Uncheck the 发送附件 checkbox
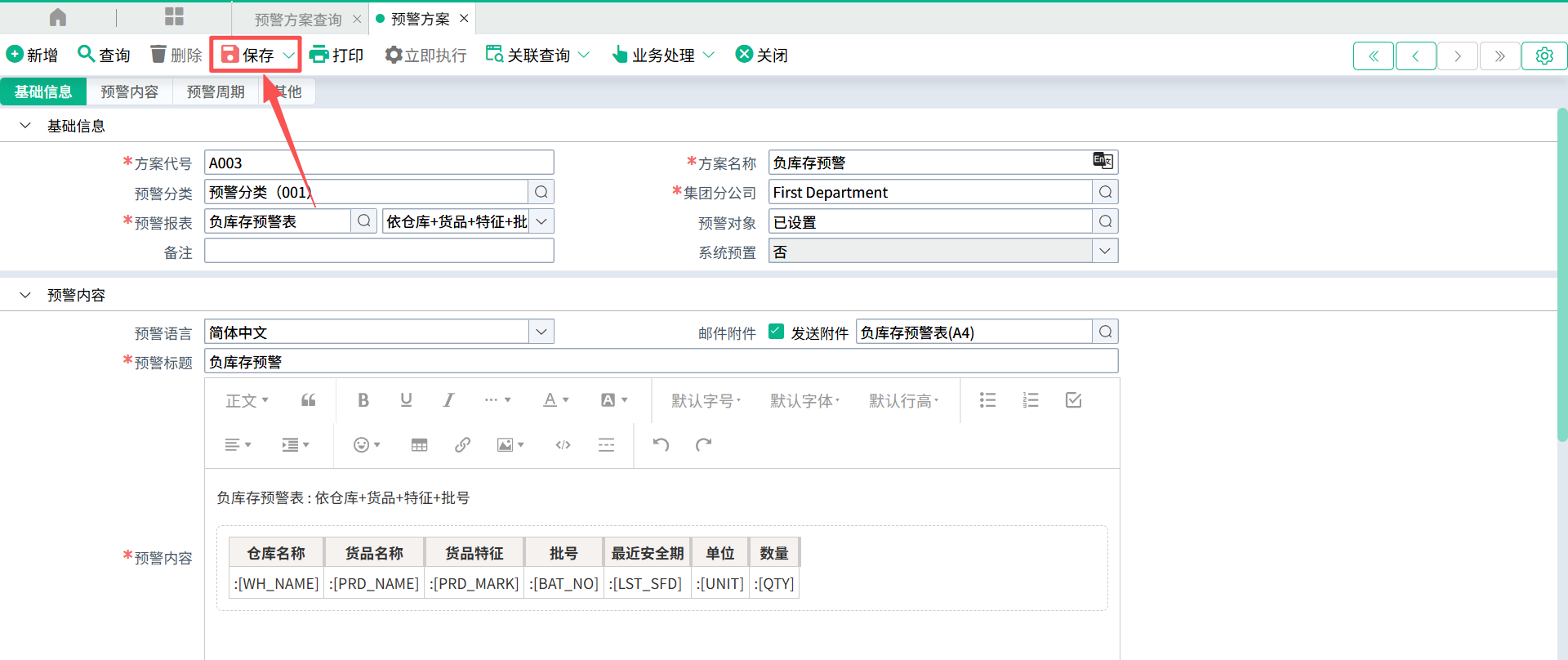 click(777, 332)
